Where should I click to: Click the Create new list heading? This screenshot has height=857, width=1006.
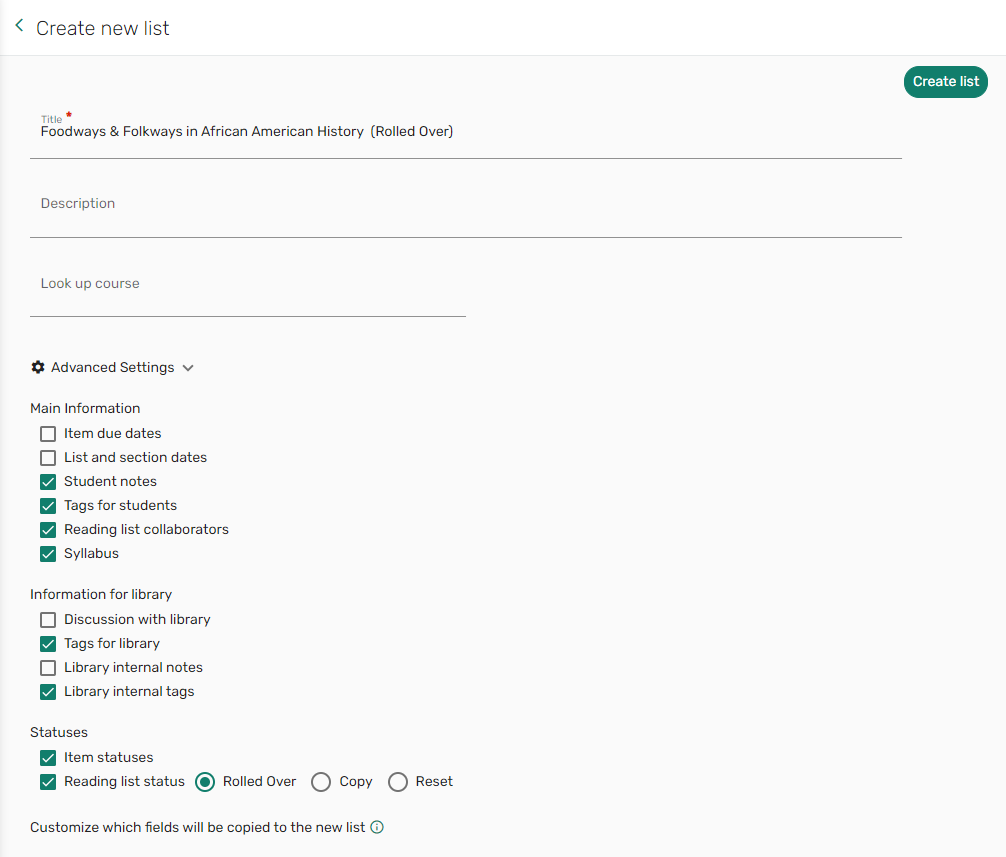103,28
